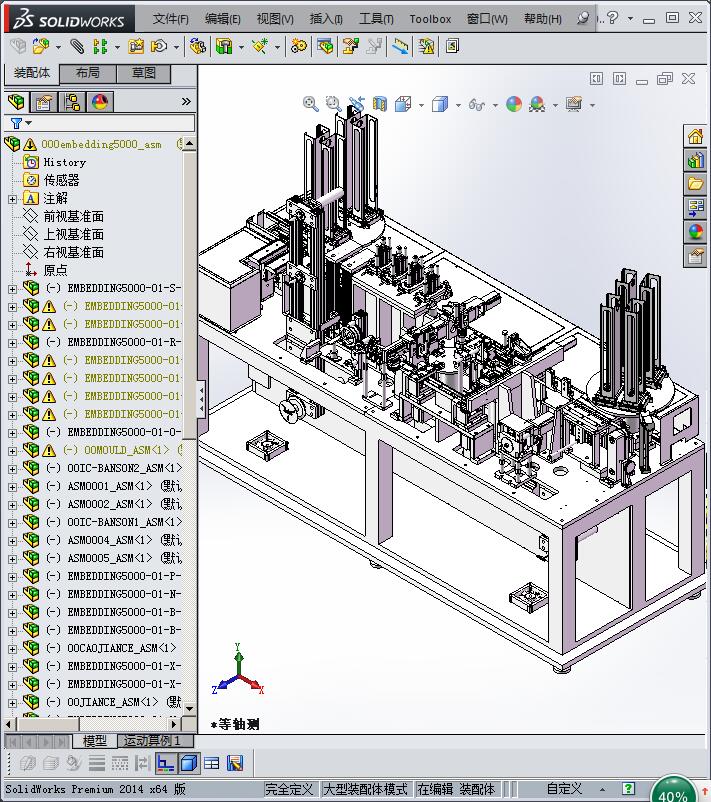Screen dimensions: 711x802
Task: Open the PropertyManager panel tab
Action: coord(44,102)
